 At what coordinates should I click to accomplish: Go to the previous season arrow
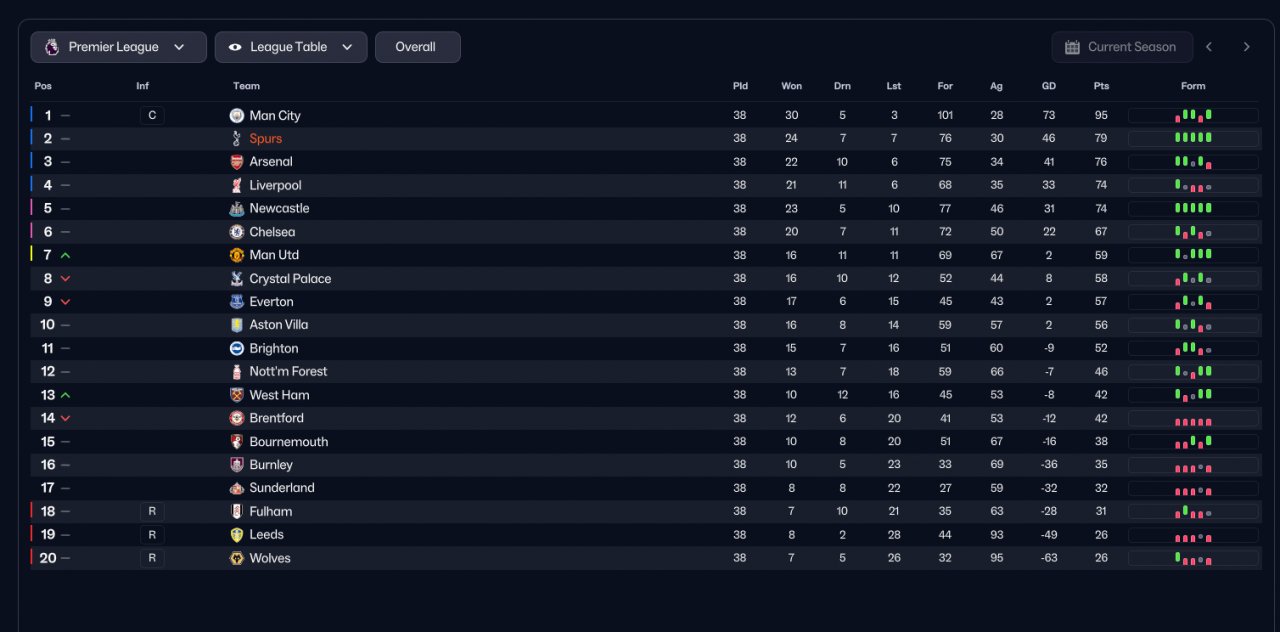(x=1209, y=47)
